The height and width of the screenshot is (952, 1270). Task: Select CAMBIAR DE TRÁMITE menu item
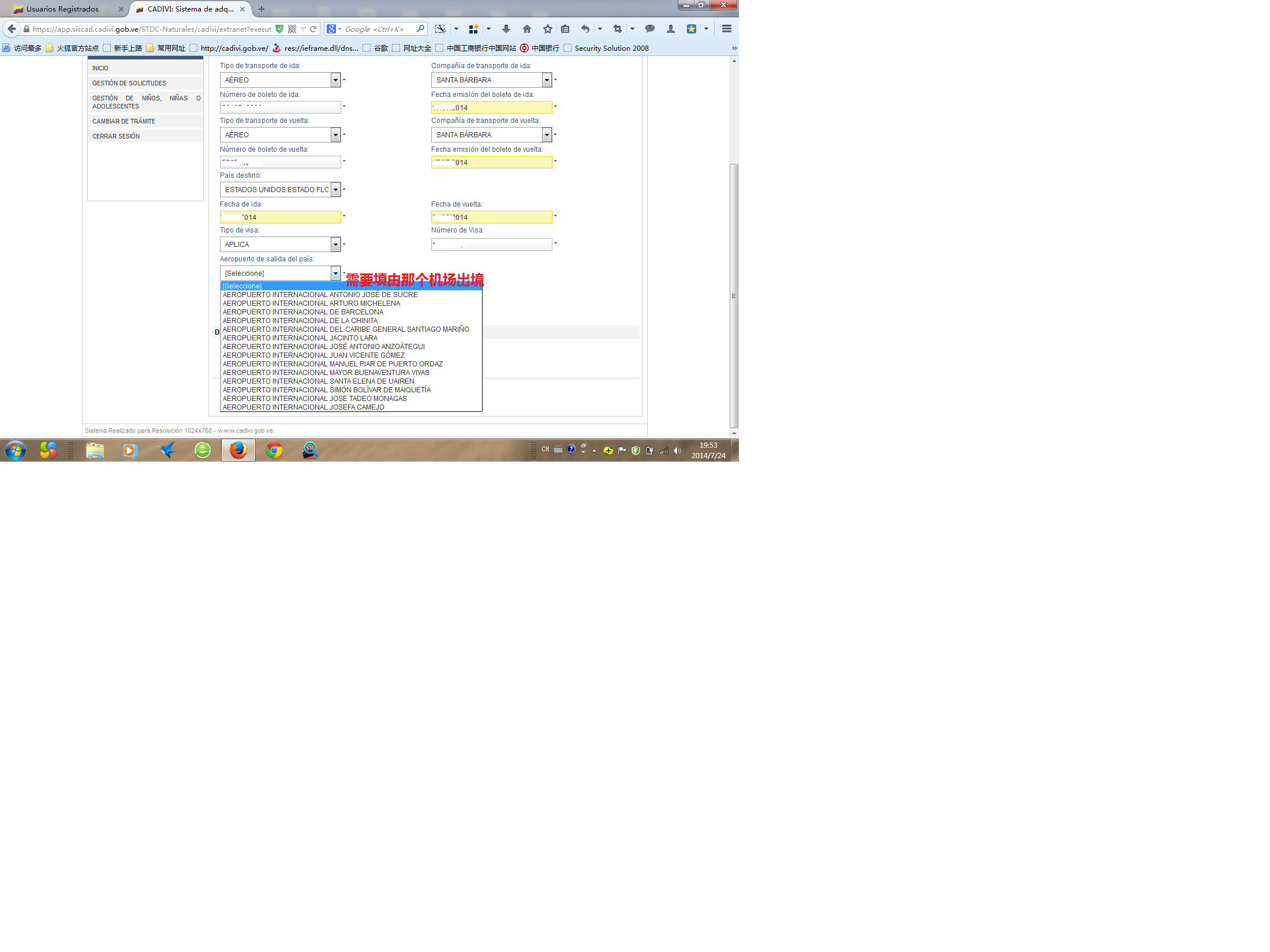coord(145,121)
